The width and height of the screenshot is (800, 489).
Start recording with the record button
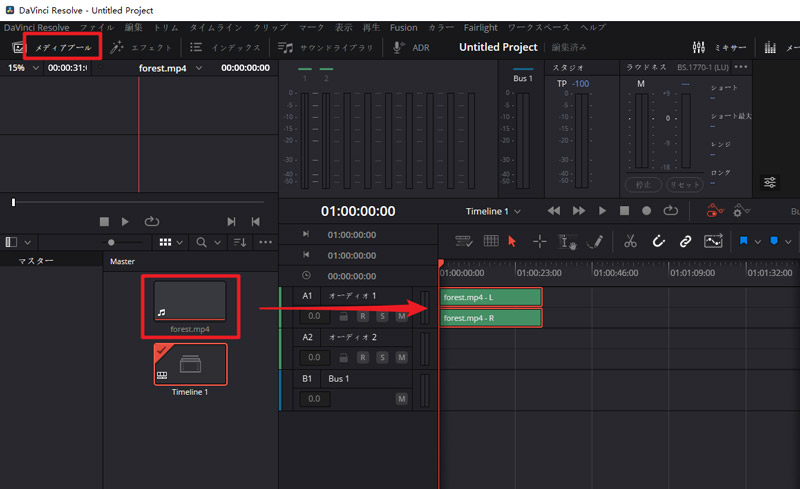click(x=646, y=211)
